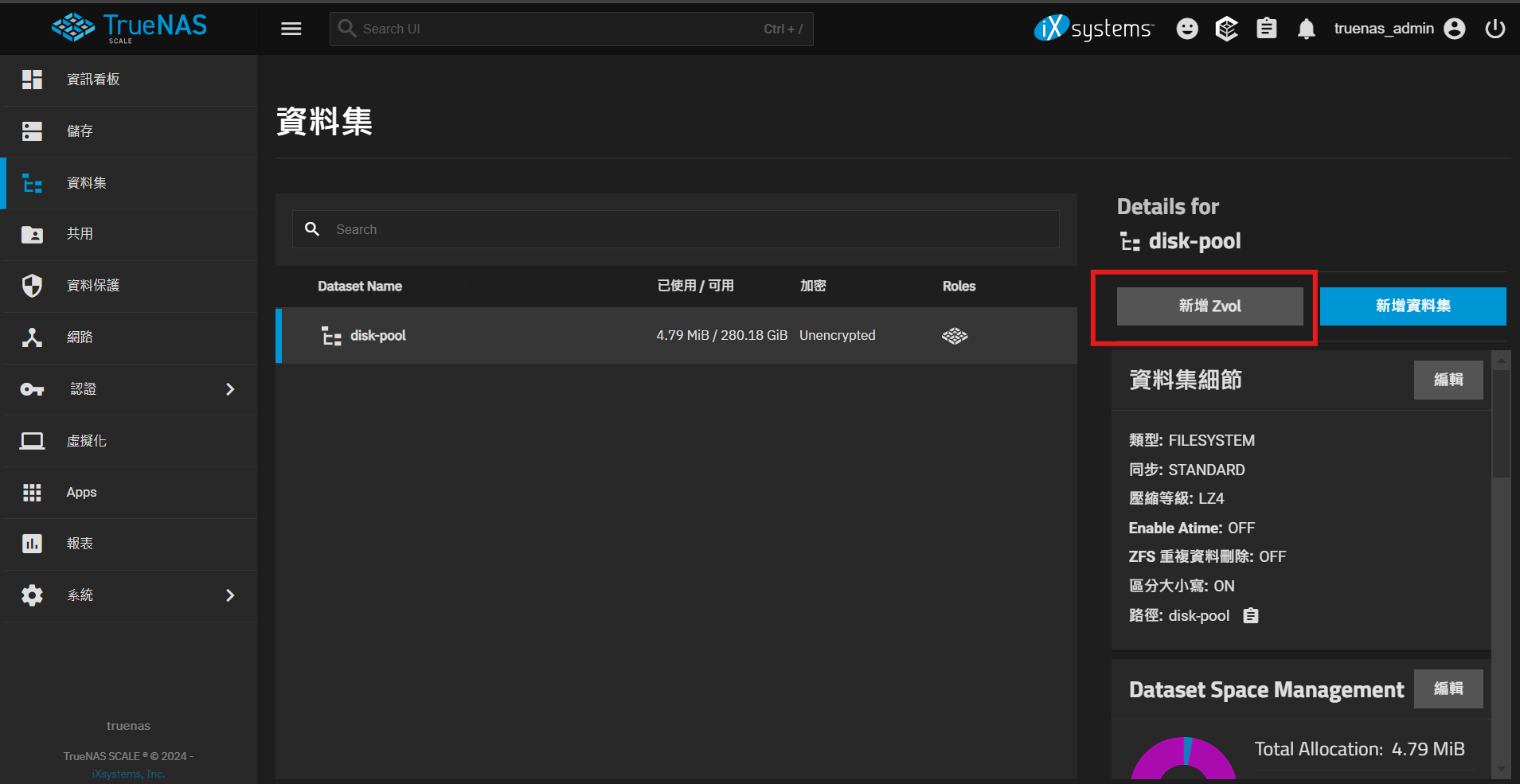Open the Apps menu item
1520x784 pixels.
point(81,493)
